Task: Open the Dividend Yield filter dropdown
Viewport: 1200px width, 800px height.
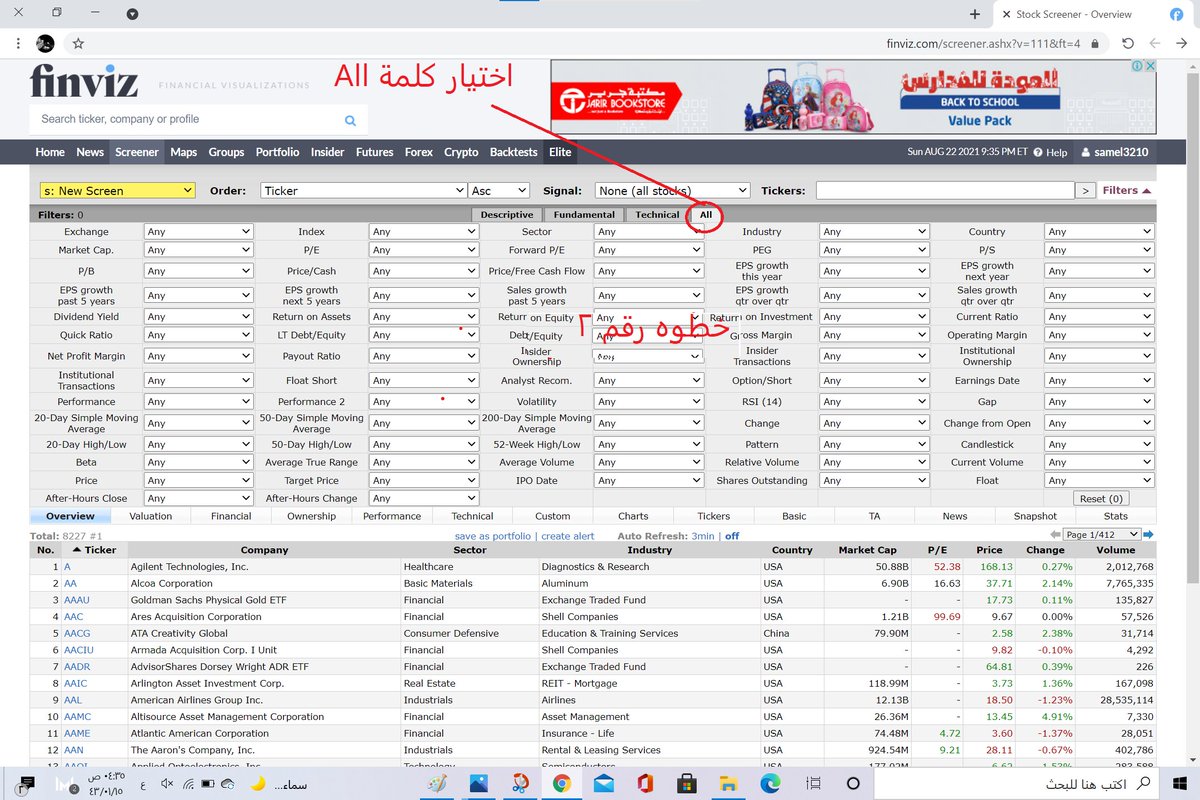Action: pyautogui.click(x=198, y=317)
